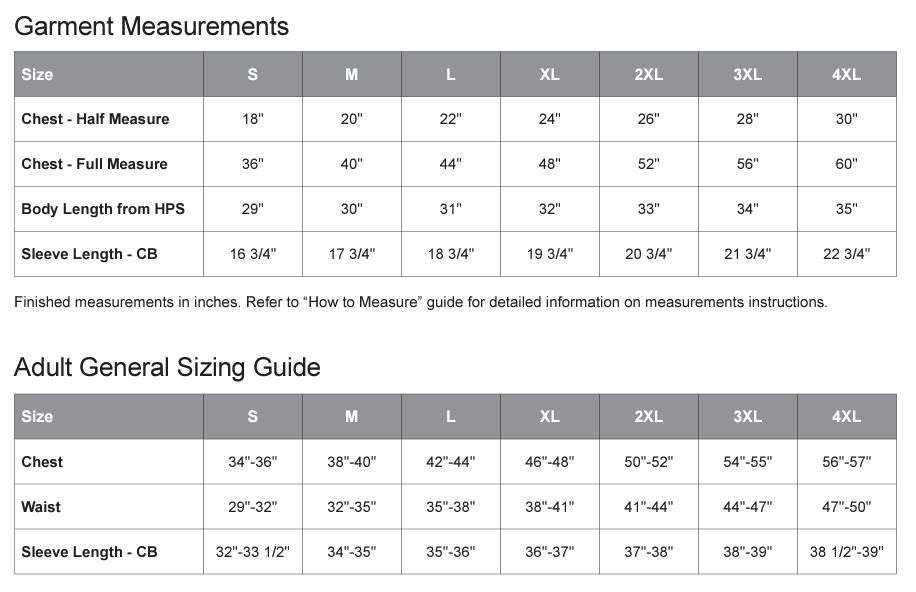The width and height of the screenshot is (916, 592).
Task: Select the Chest - Half Measure row label
Action: pos(95,119)
